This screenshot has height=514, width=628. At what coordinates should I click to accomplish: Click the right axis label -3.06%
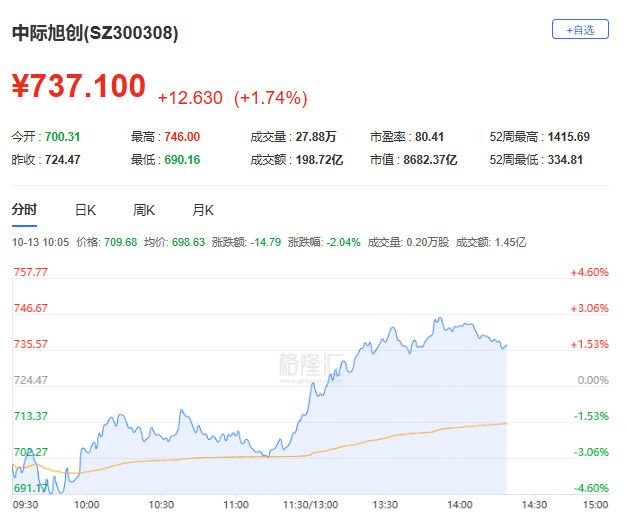coord(591,452)
